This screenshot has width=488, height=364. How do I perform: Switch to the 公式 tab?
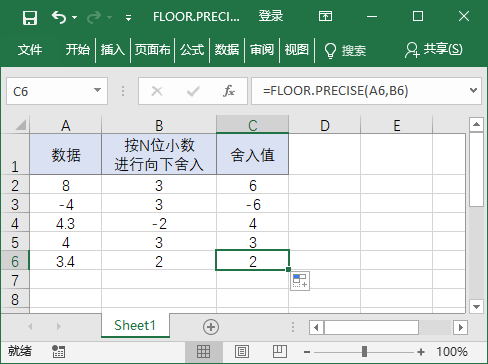tap(192, 50)
